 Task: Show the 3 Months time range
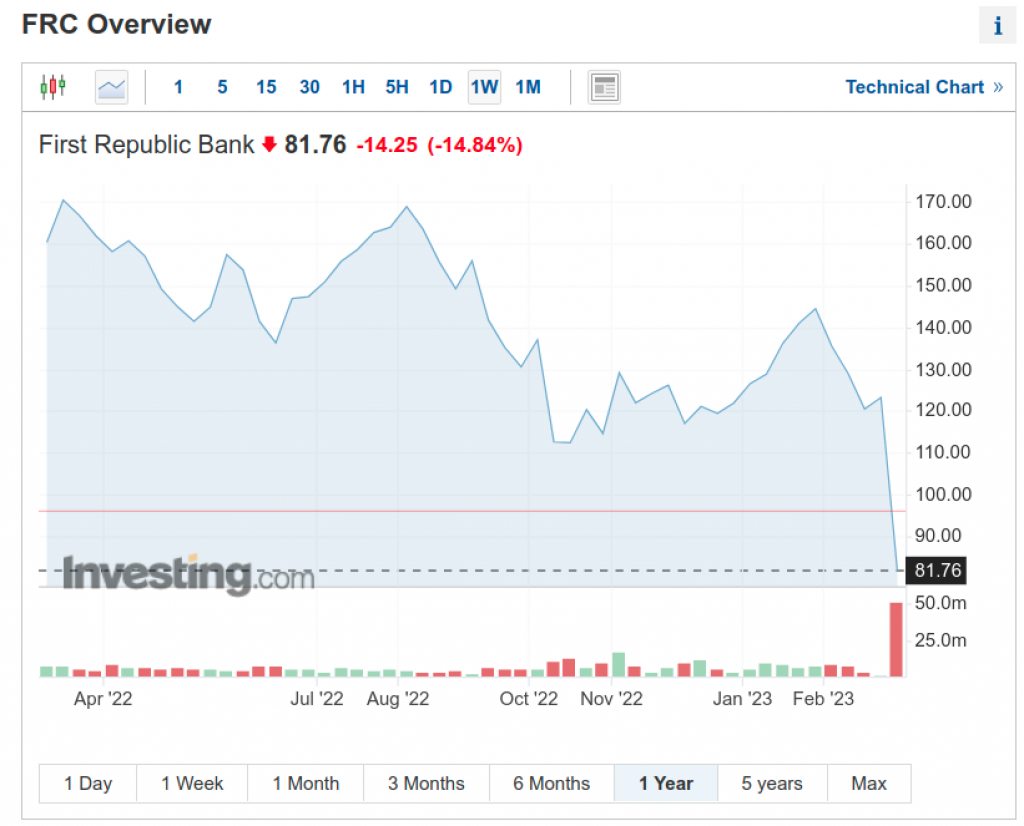tap(426, 783)
